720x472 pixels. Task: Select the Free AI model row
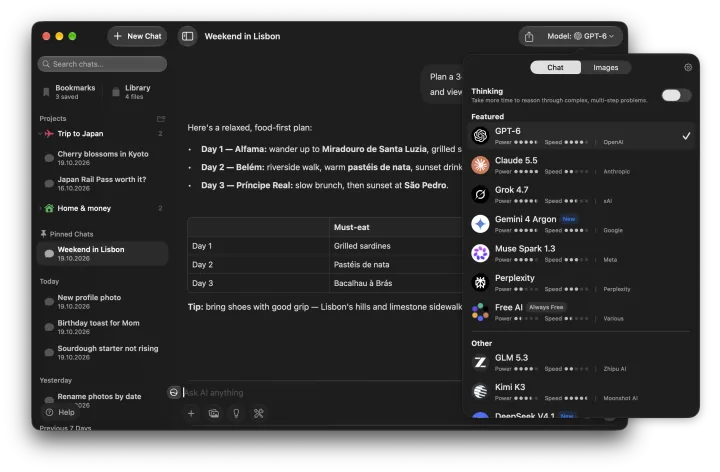pos(580,312)
